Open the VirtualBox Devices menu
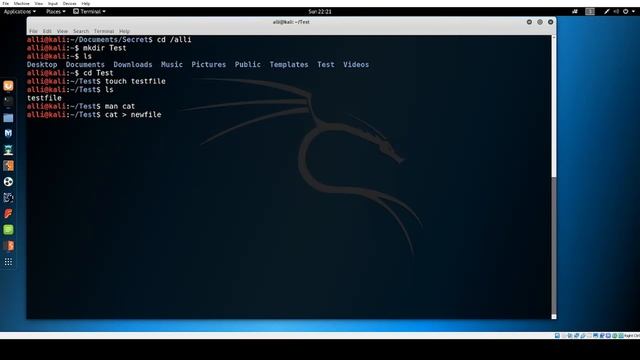This screenshot has width=640, height=360. (x=69, y=3)
